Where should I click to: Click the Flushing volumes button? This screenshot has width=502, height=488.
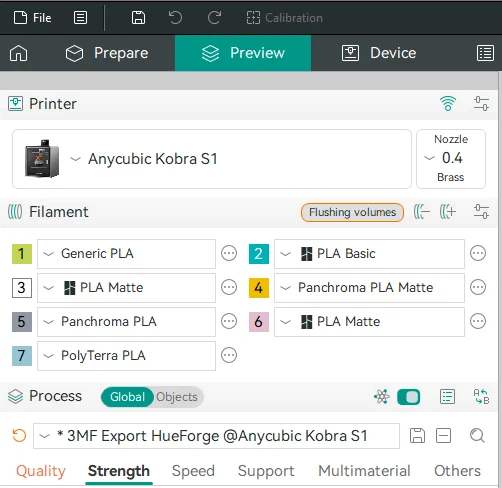pyautogui.click(x=352, y=212)
